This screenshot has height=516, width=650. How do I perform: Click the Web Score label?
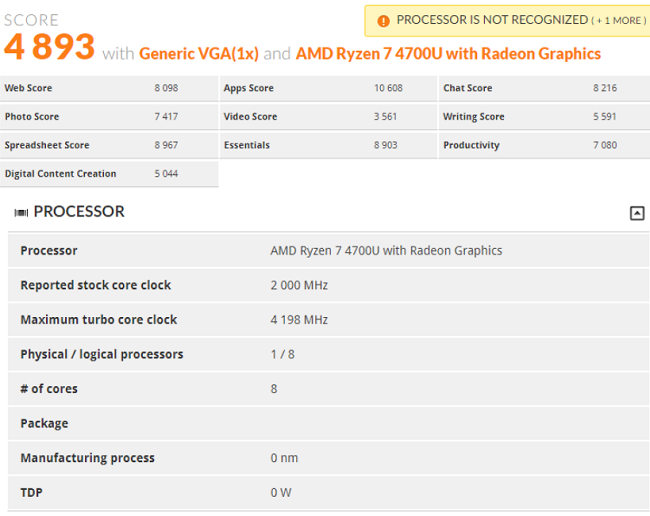[28, 88]
